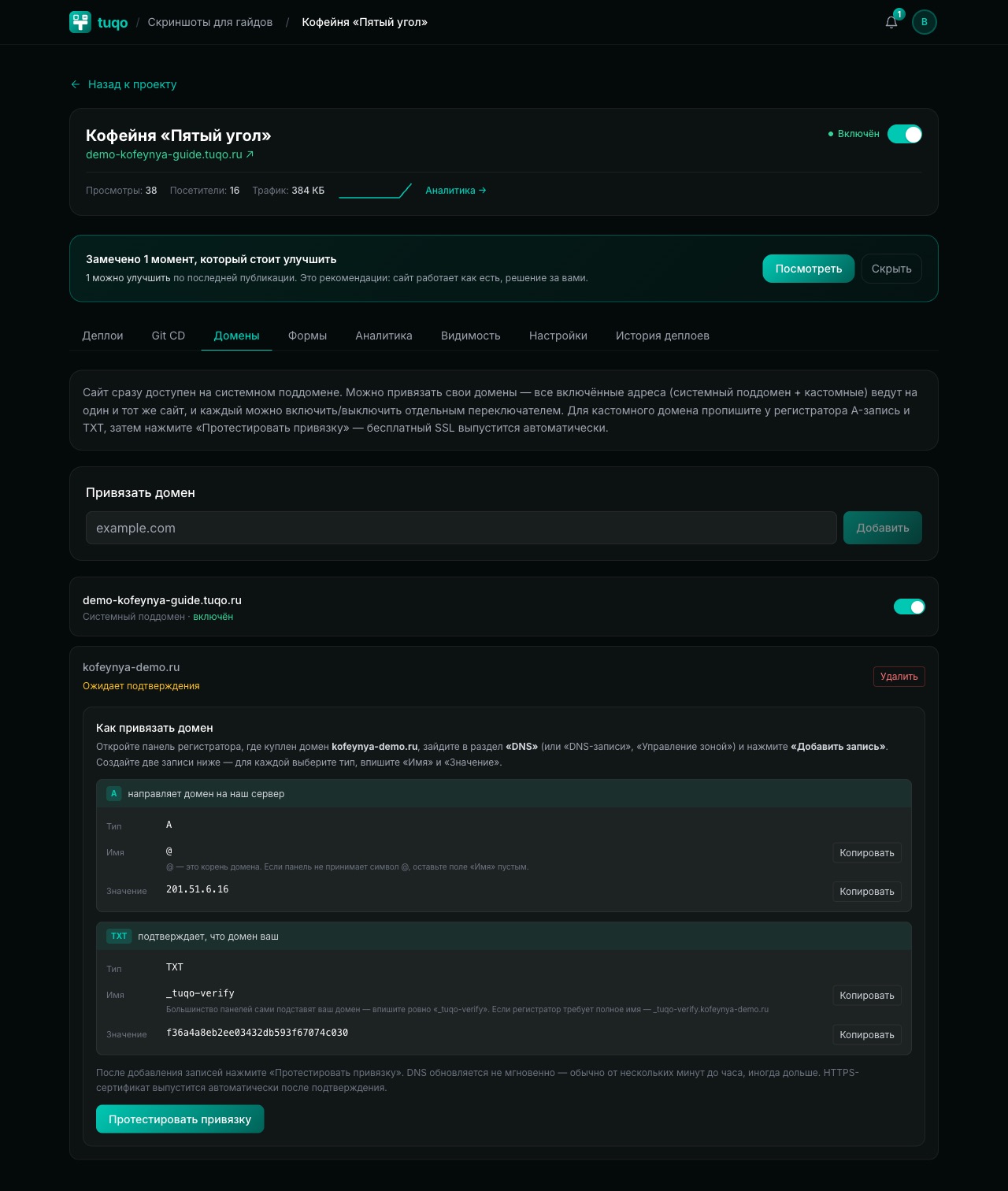Open the 'Аналитика →' link in stats row

(x=456, y=191)
